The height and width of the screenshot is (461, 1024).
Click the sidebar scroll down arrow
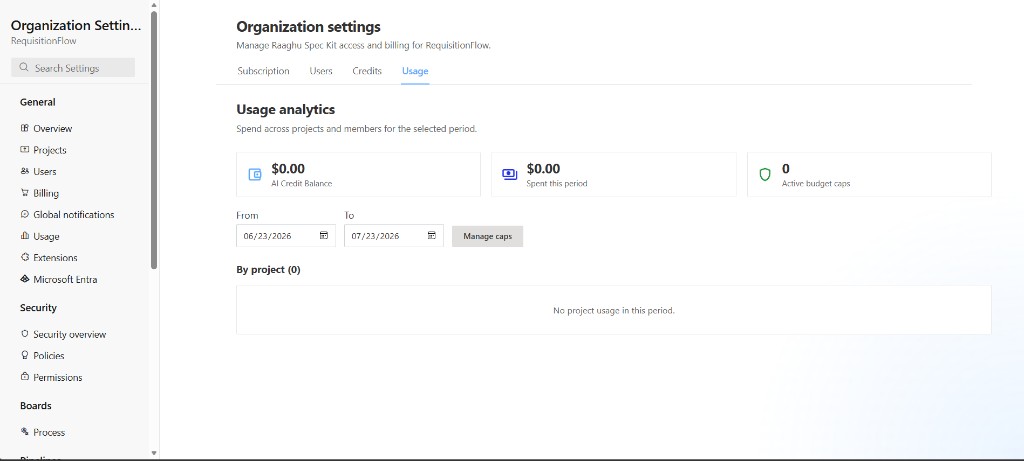(154, 452)
